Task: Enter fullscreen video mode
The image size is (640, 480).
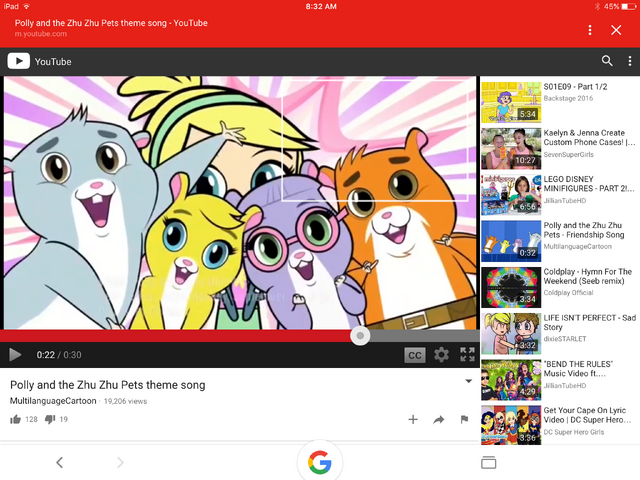Action: [467, 354]
